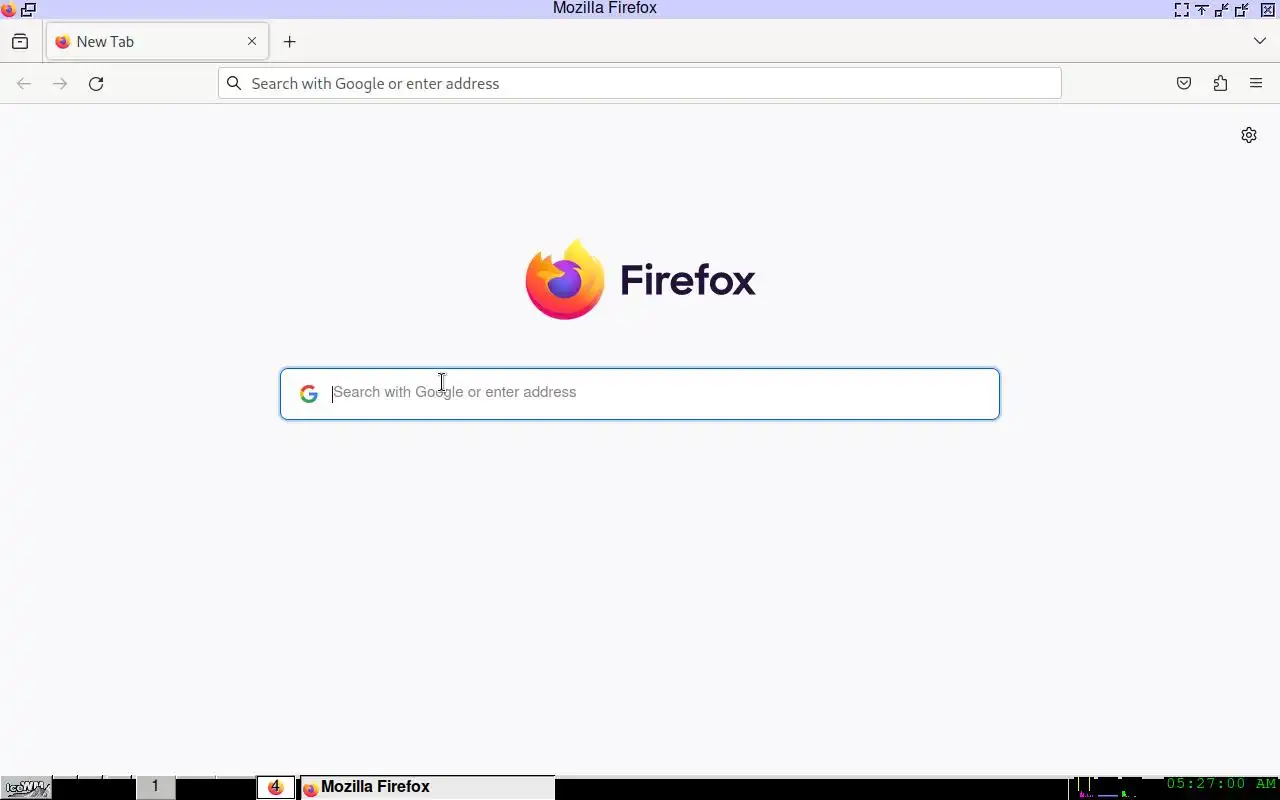Screen dimensions: 1280x800
Task: Go back one page
Action: click(x=24, y=84)
